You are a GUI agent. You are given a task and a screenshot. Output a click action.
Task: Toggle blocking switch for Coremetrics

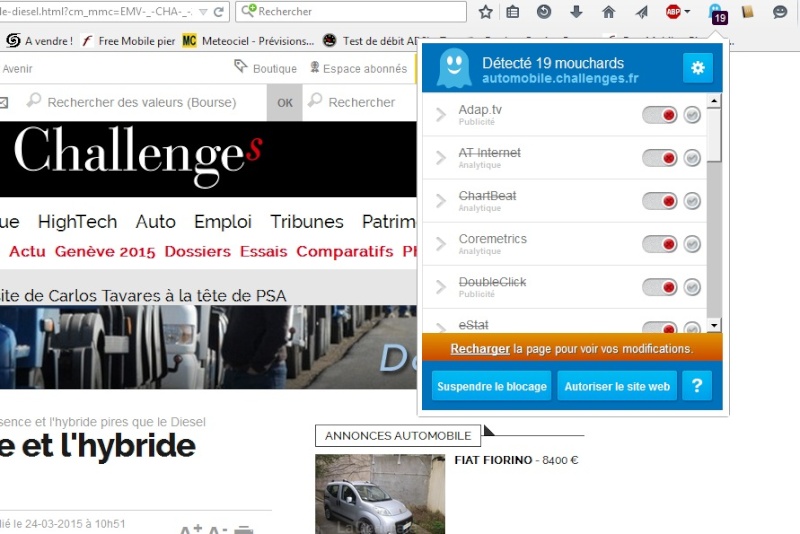[x=660, y=244]
